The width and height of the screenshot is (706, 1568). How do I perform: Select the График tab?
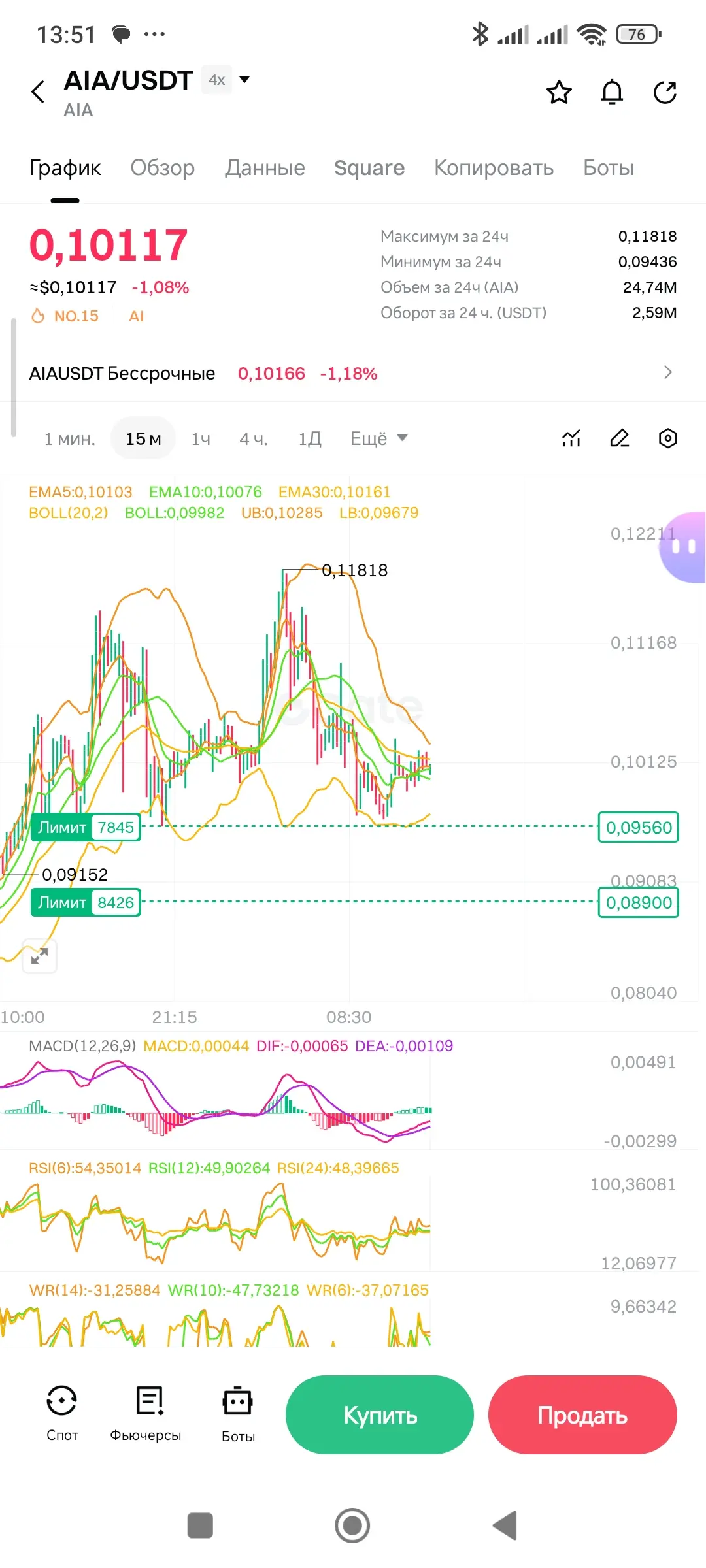click(65, 168)
